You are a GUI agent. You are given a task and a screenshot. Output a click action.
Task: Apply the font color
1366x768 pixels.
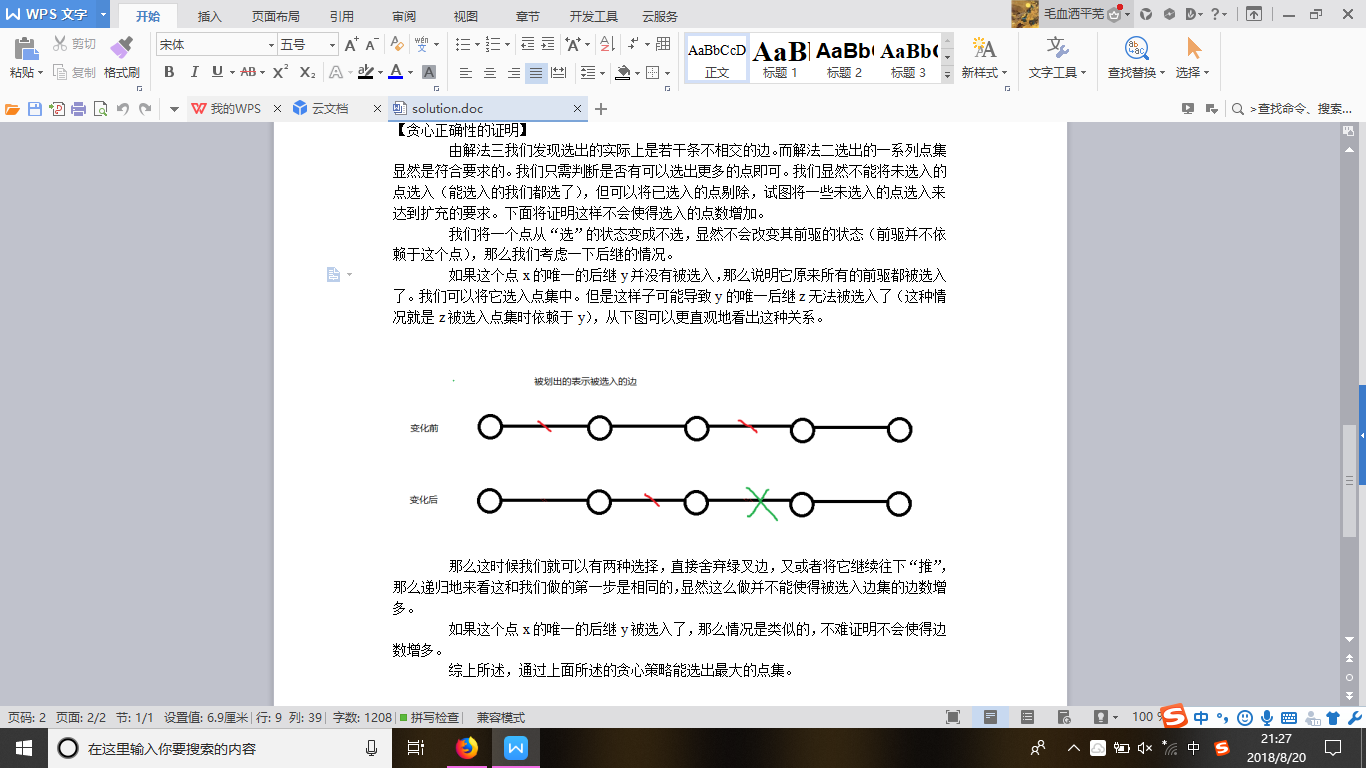point(396,72)
